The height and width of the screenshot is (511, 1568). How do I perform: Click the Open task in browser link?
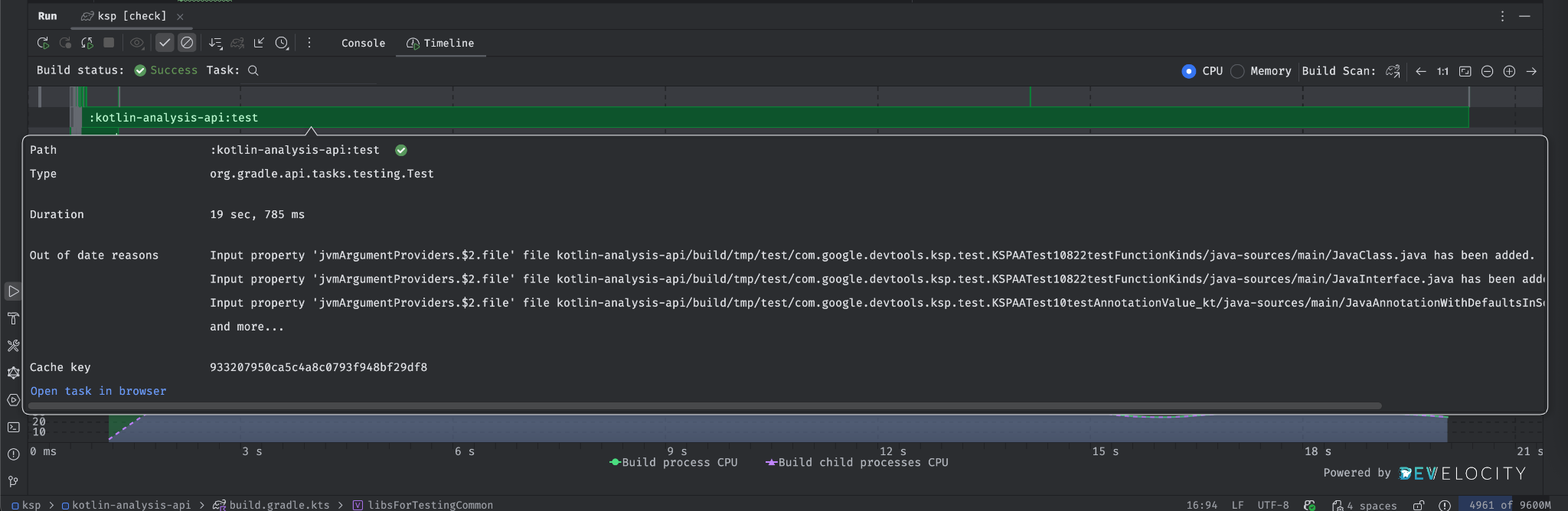tap(98, 391)
